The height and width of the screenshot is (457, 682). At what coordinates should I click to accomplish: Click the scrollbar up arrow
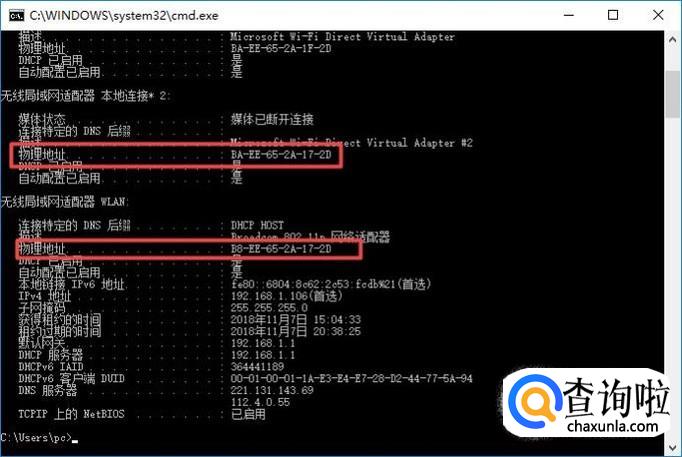click(672, 40)
